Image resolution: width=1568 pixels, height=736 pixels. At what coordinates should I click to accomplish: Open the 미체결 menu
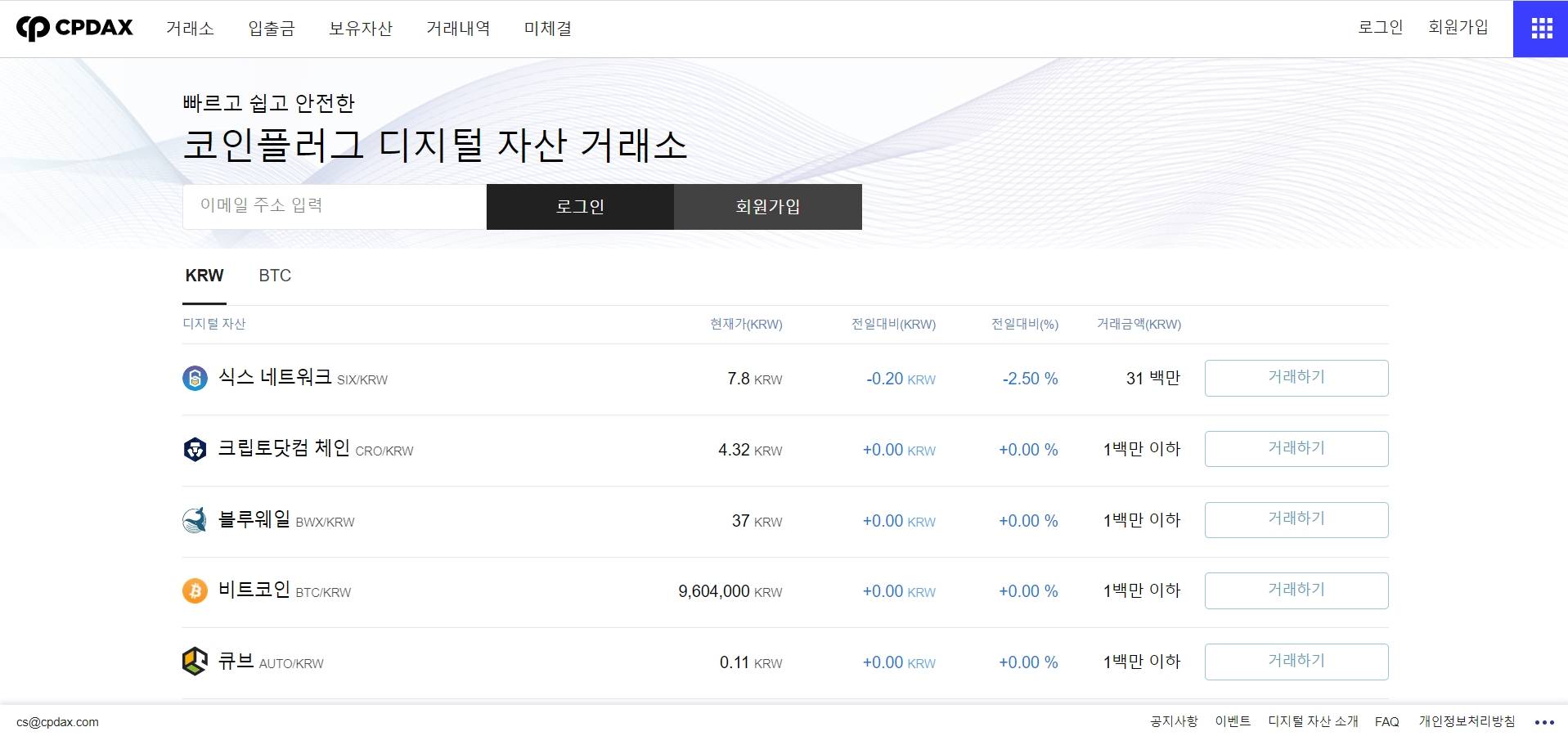[548, 29]
